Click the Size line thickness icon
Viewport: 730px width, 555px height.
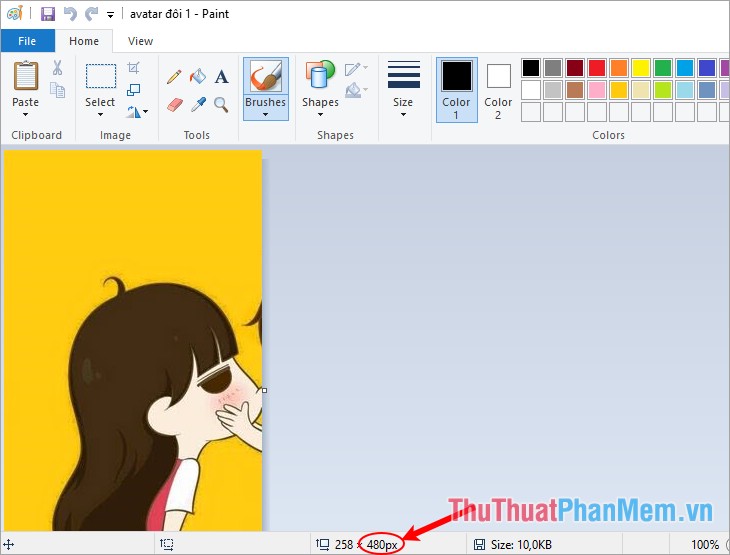pos(404,74)
